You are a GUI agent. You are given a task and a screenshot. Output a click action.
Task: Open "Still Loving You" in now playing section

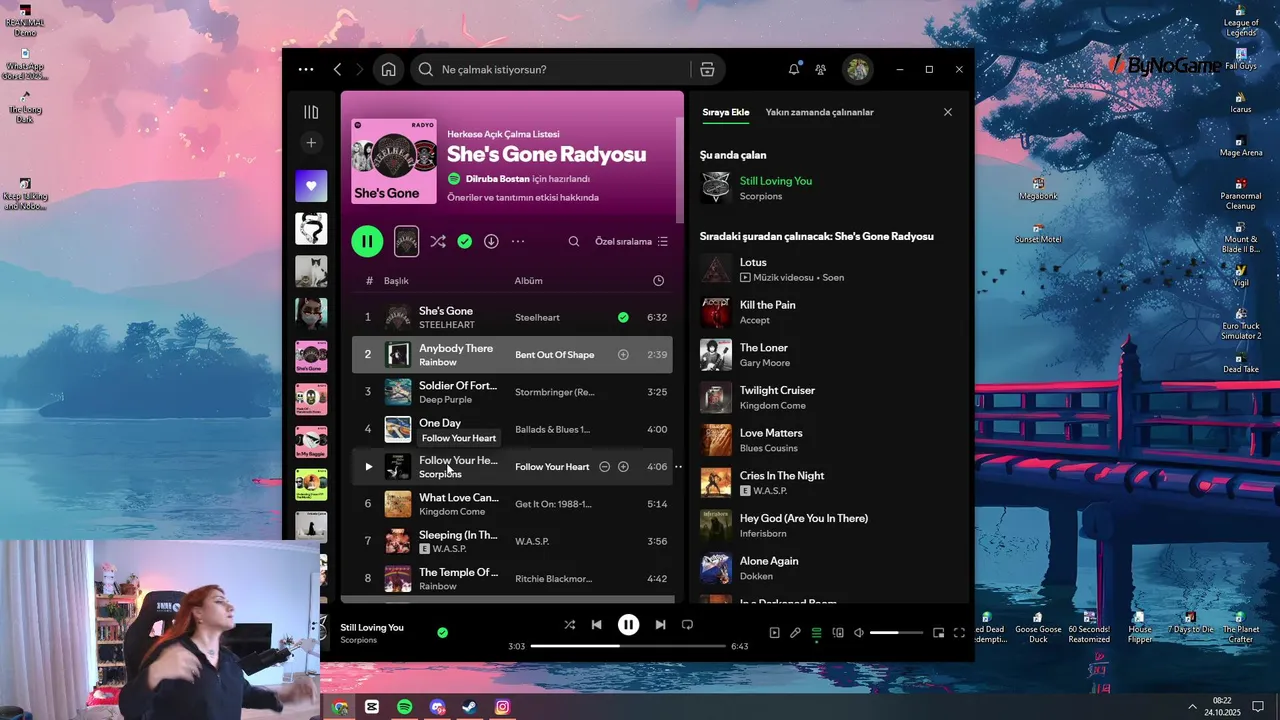tap(775, 181)
